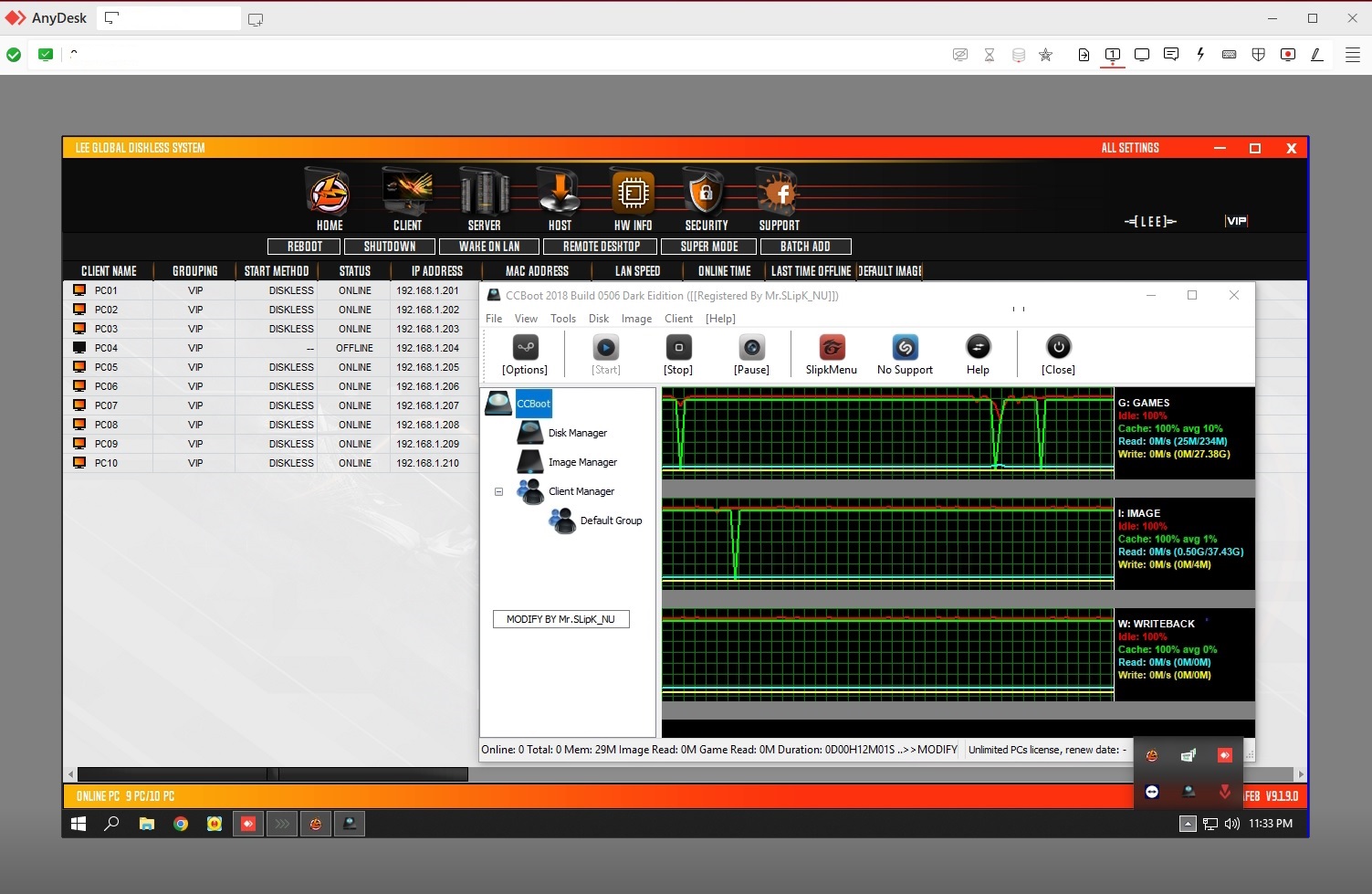Click the CCBoot [Stop] toolbar icon
This screenshot has height=894, width=1372.
(678, 347)
